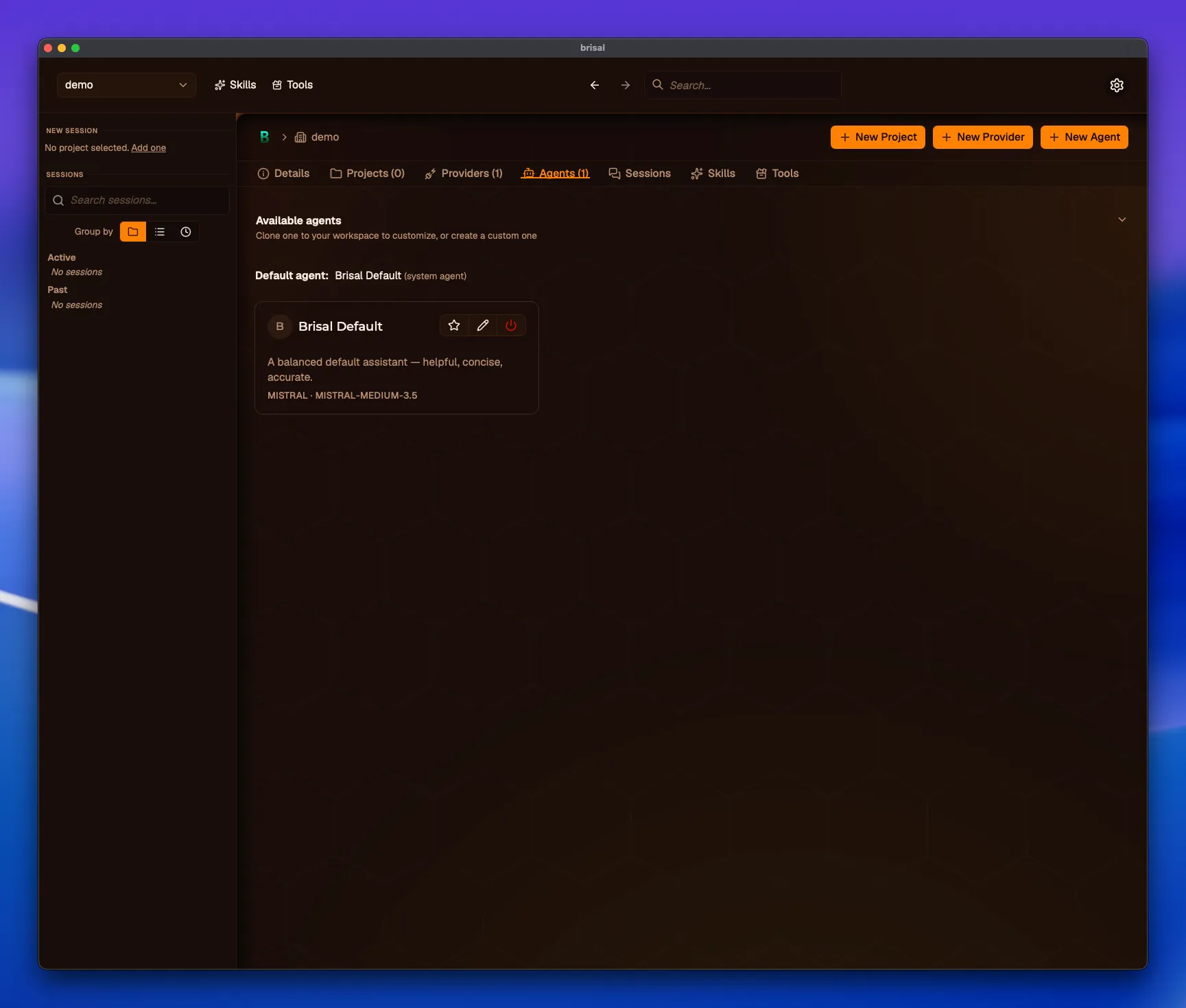Group sessions by list view
1186x1008 pixels.
[160, 232]
